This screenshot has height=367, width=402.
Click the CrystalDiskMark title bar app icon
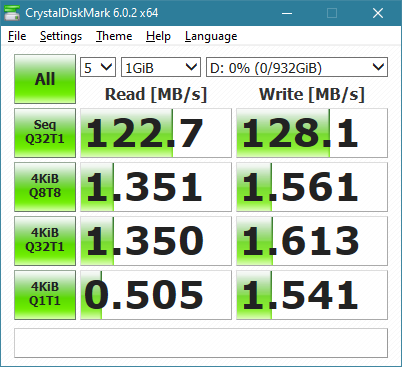pos(12,13)
